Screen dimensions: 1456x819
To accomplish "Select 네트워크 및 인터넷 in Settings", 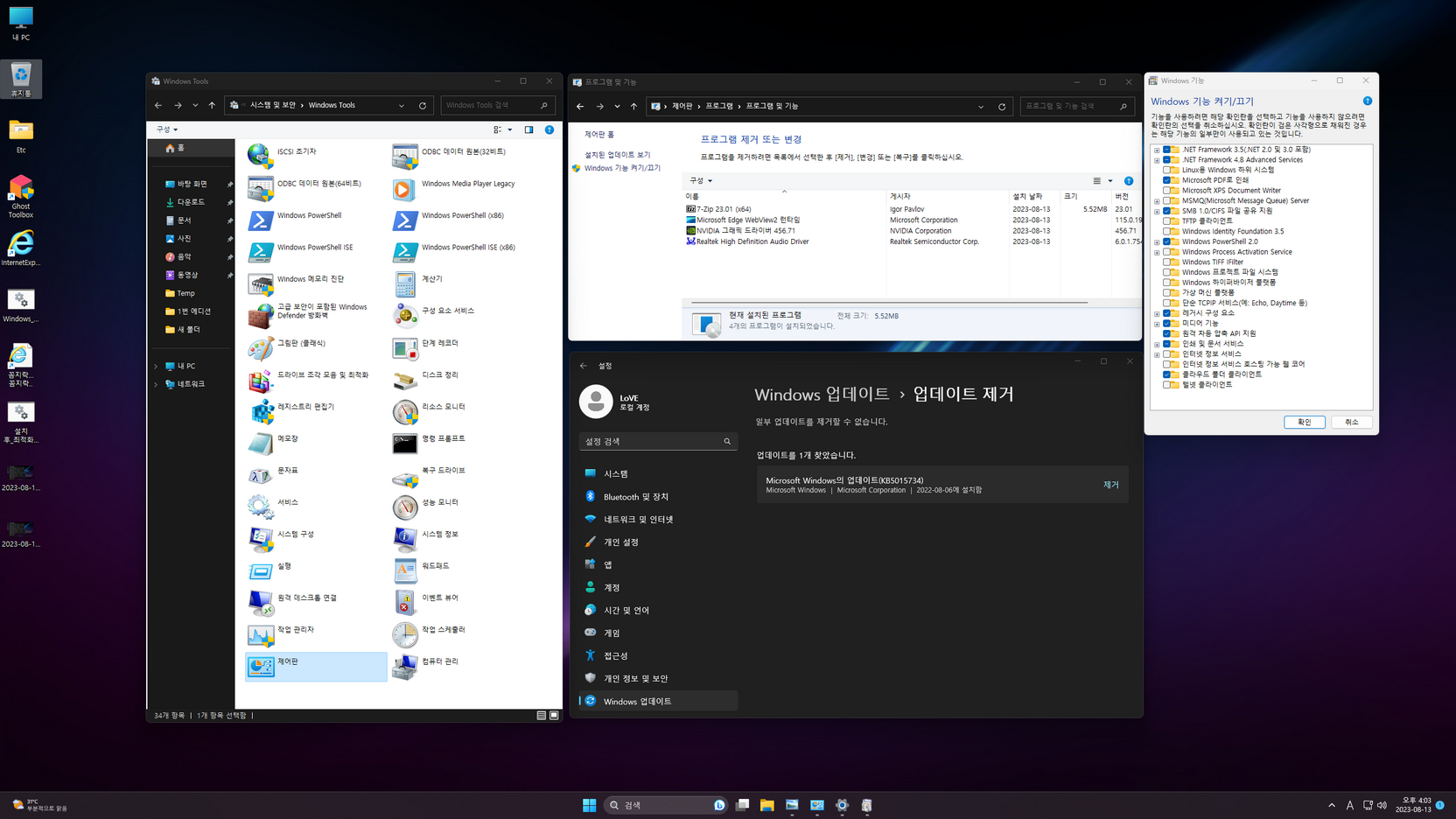I will (658, 519).
